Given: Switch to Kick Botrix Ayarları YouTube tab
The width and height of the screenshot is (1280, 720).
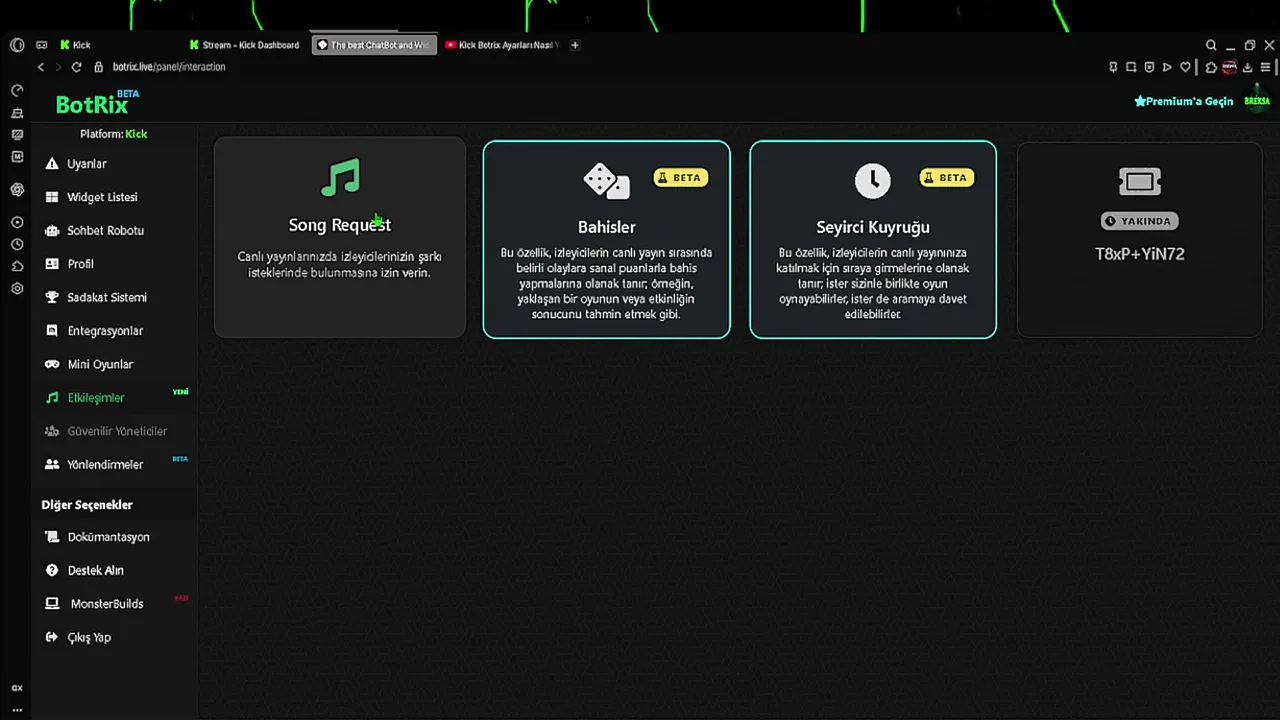Looking at the screenshot, I should 503,45.
